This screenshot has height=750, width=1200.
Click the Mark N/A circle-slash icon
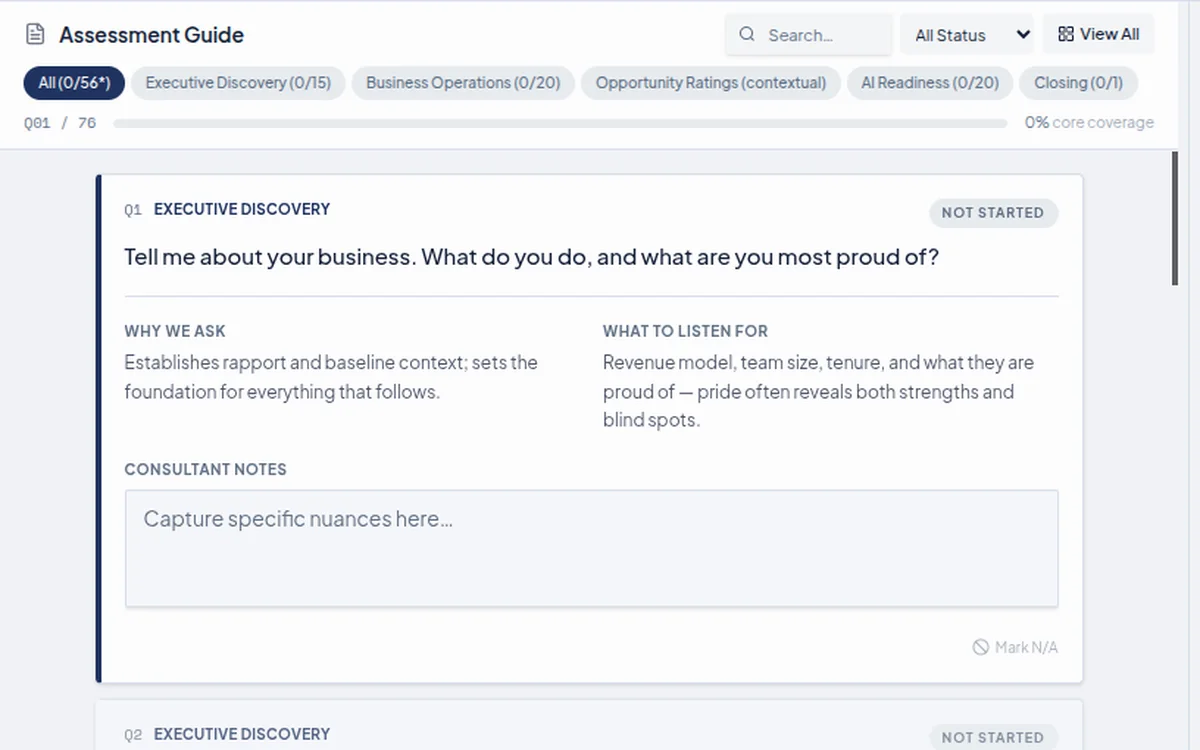click(981, 647)
